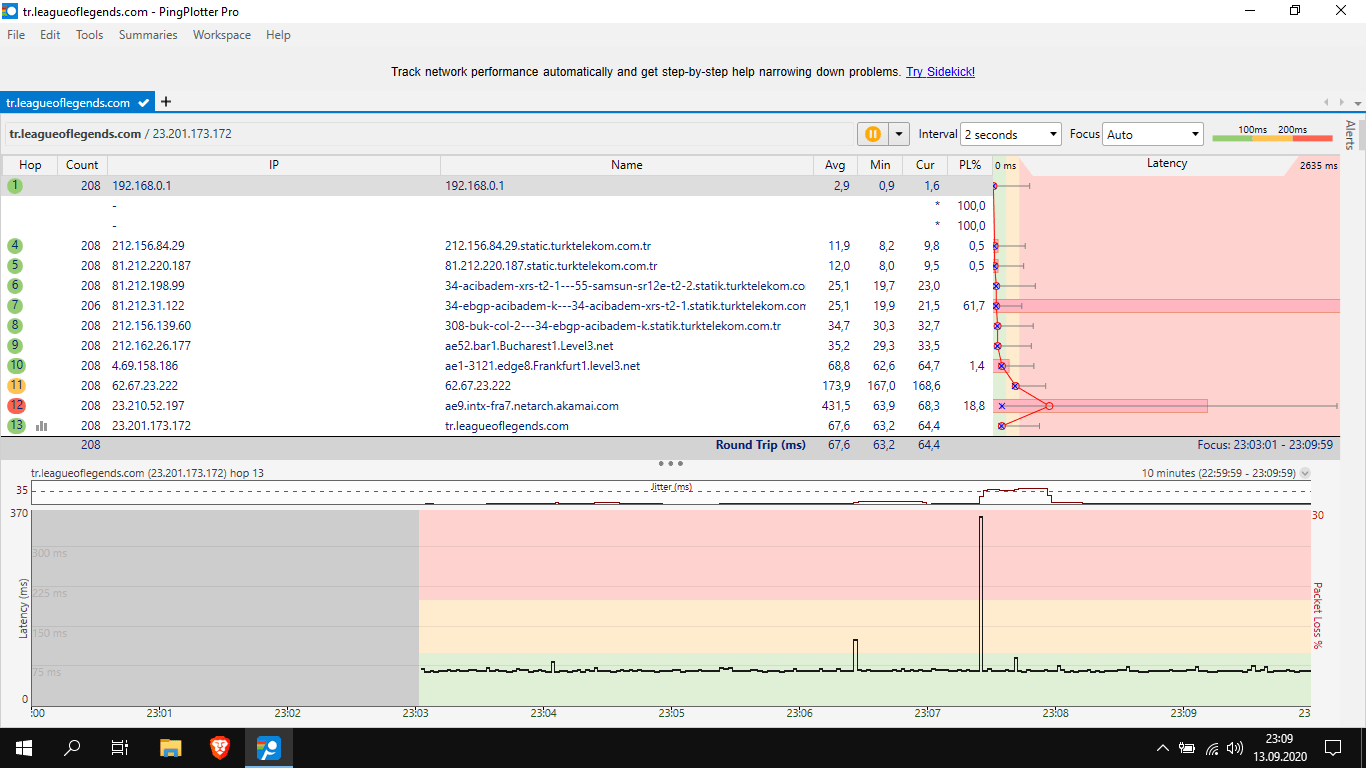Follow the Try Sidekick! link
The image size is (1366, 768).
940,72
